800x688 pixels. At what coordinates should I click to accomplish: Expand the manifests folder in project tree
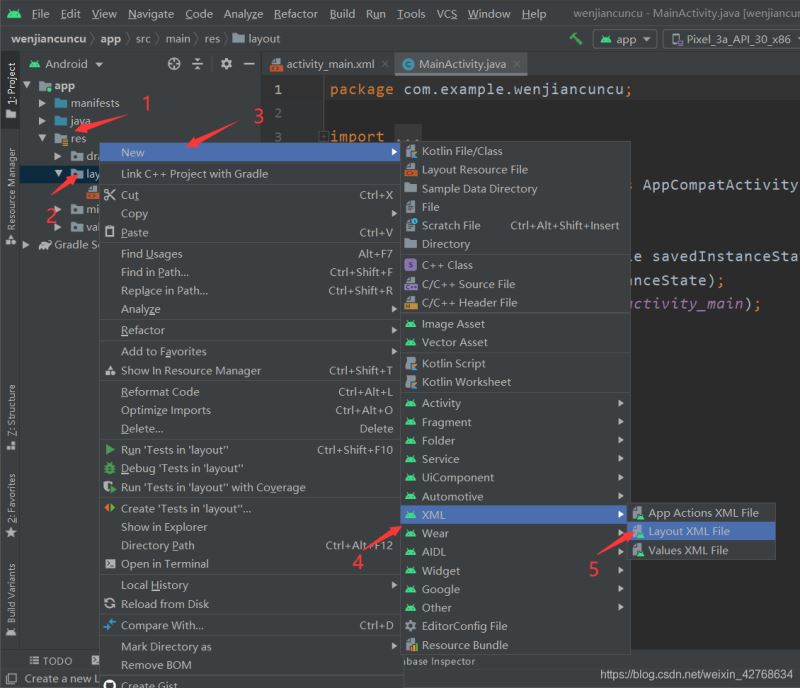coord(43,103)
